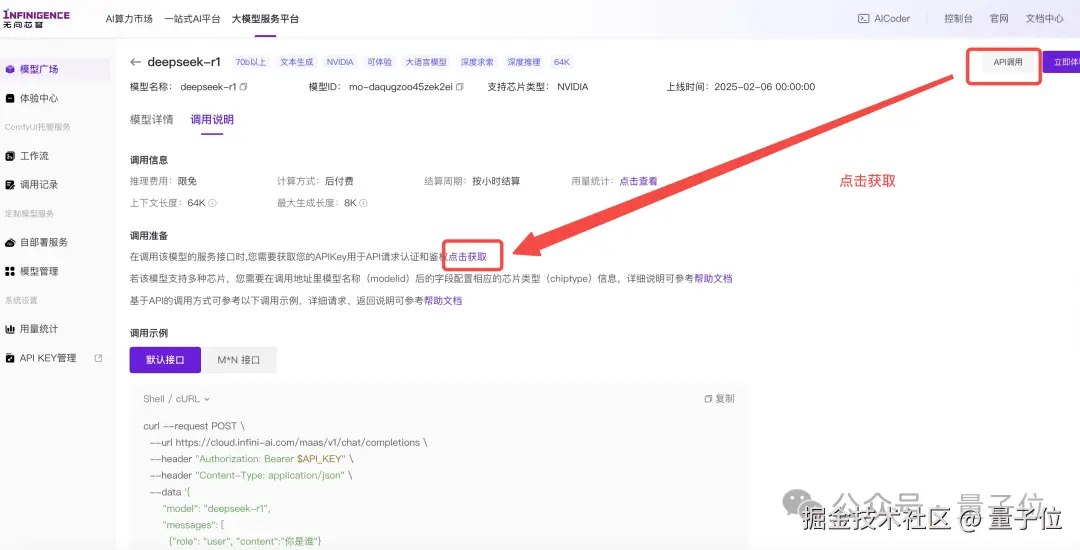Open the 文档中心 link

1045,19
